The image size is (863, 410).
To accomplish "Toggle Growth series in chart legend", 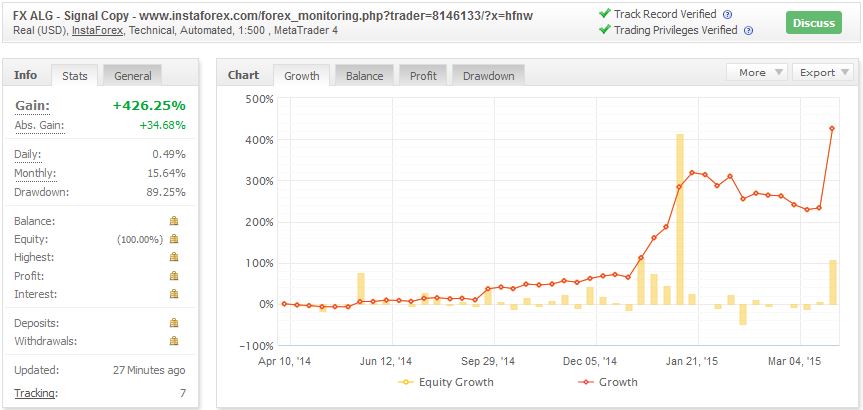I will (x=608, y=382).
